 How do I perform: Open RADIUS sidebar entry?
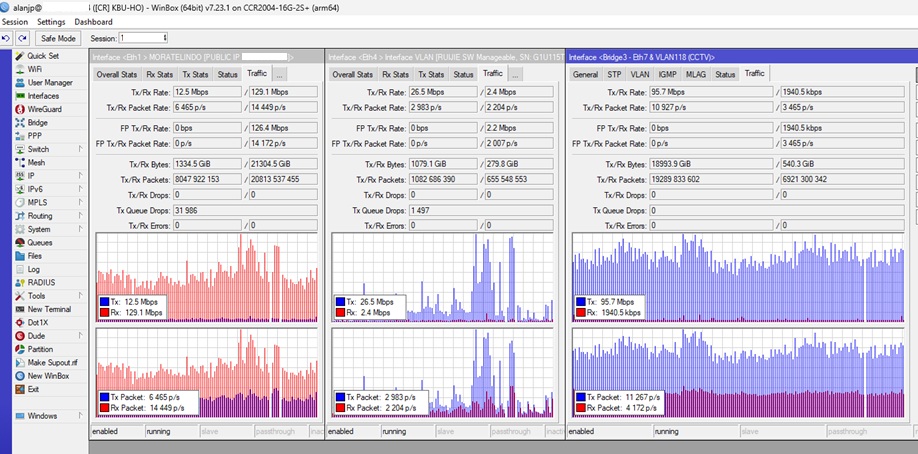(35, 282)
